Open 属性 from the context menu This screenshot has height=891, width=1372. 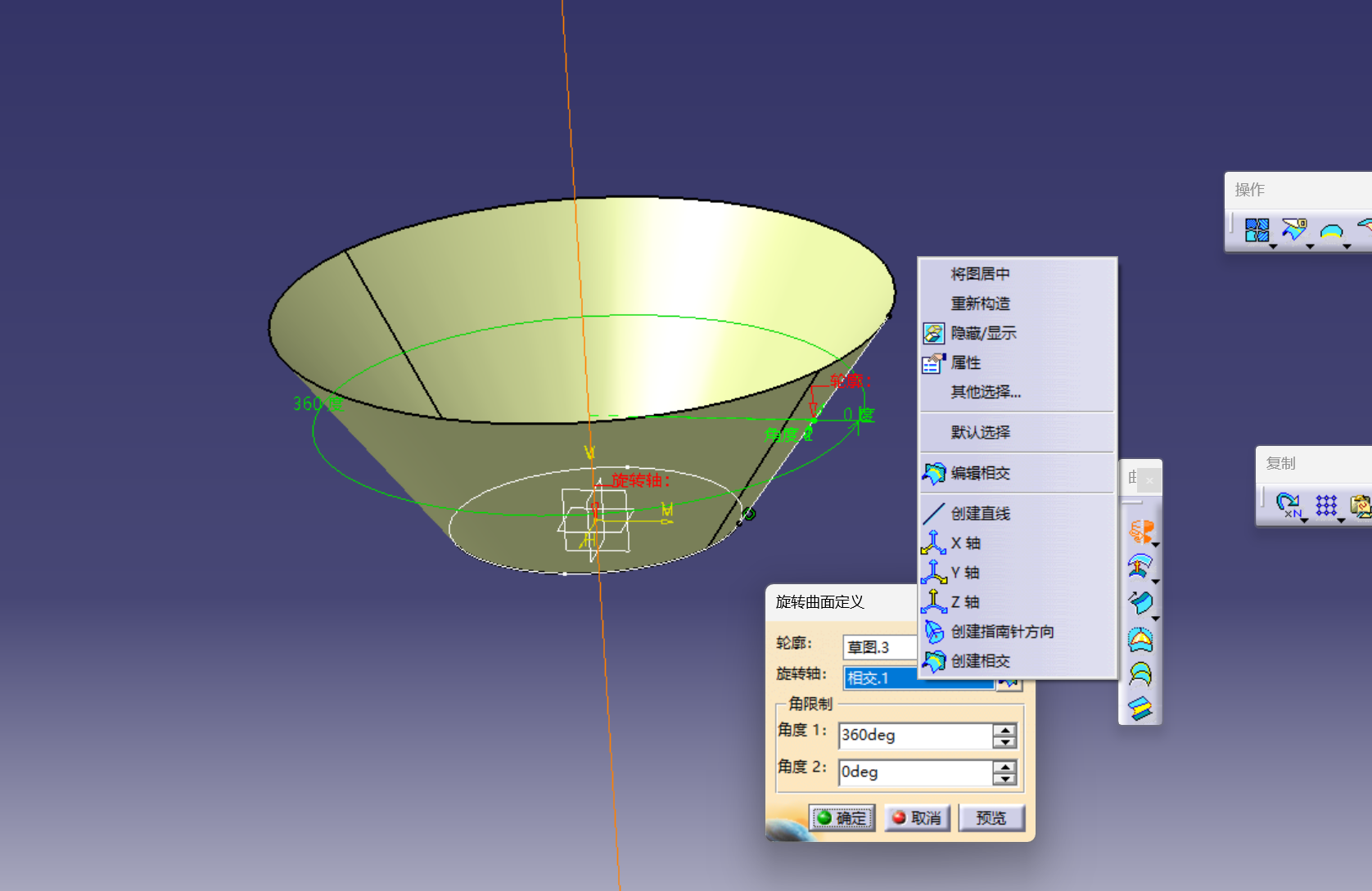pos(1018,362)
